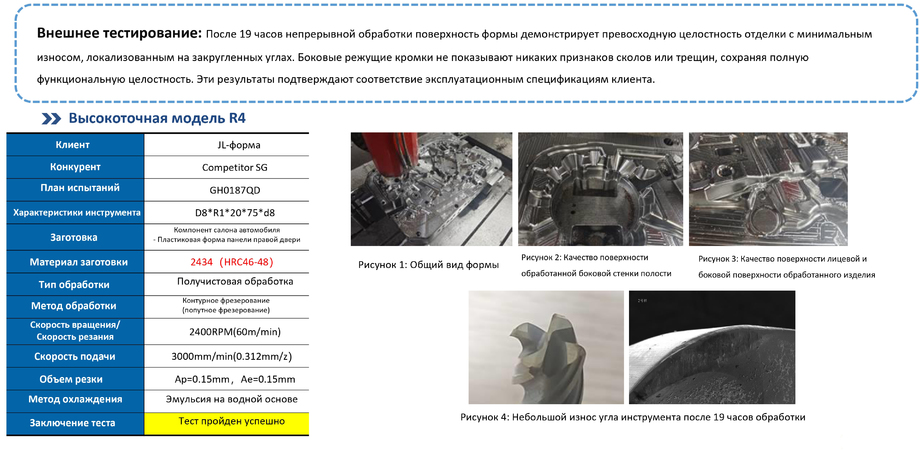The height and width of the screenshot is (450, 920).
Task: Open the end mill tool close-up photo
Action: (x=546, y=347)
